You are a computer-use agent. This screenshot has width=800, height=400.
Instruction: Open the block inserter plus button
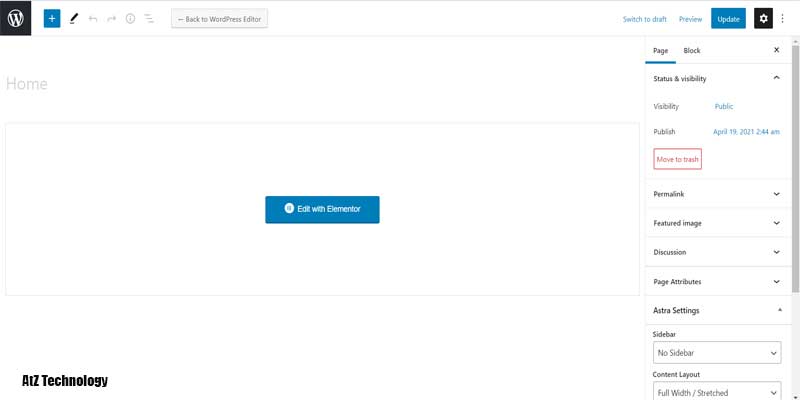[x=52, y=19]
